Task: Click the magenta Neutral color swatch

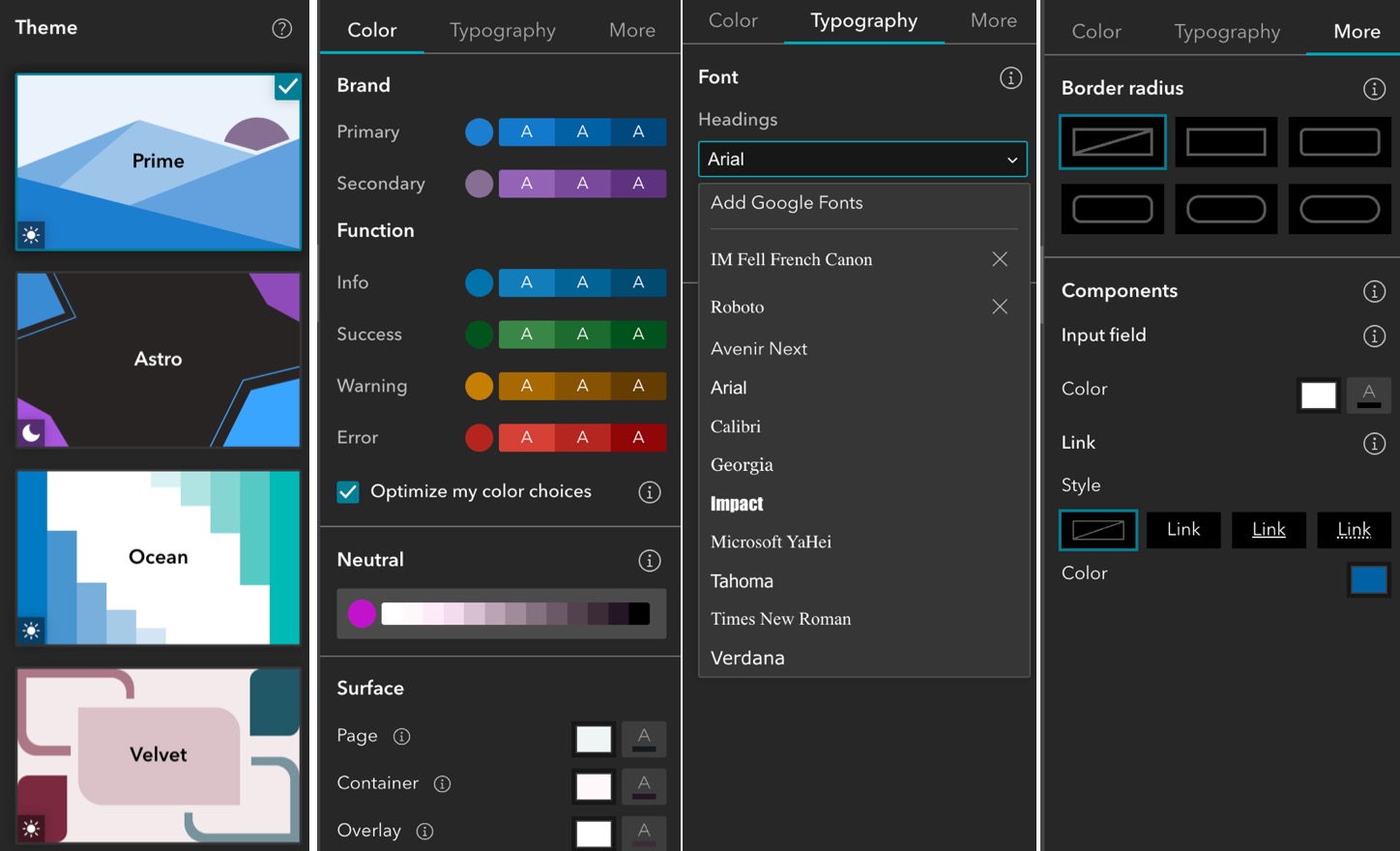Action: [x=362, y=613]
